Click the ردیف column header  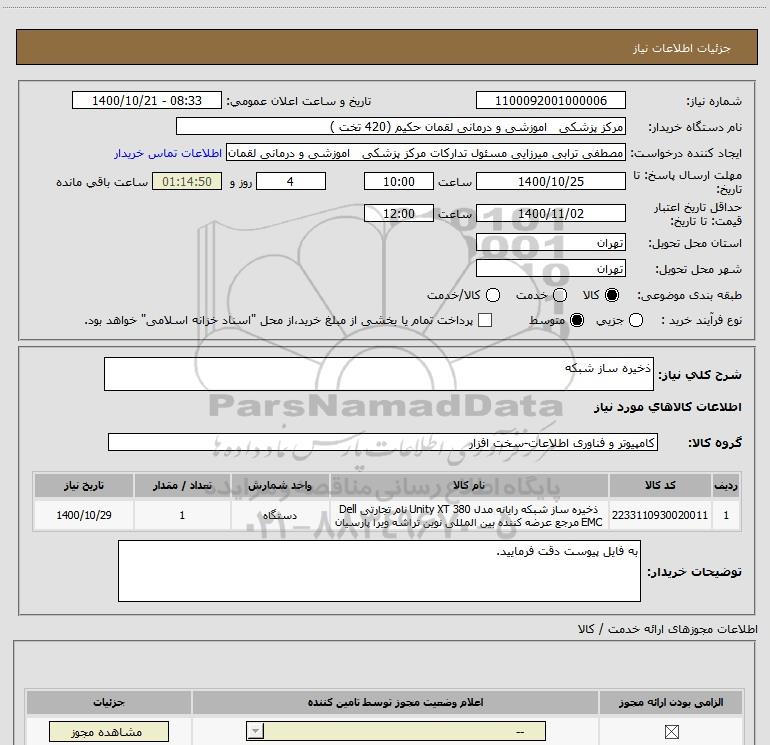[726, 485]
